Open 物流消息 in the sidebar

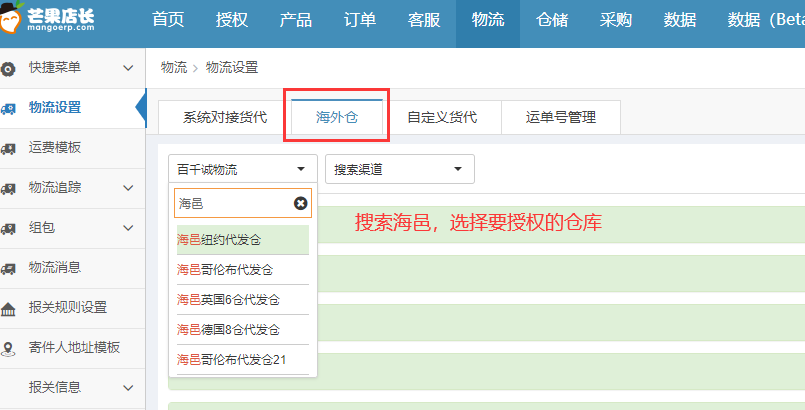pos(72,268)
